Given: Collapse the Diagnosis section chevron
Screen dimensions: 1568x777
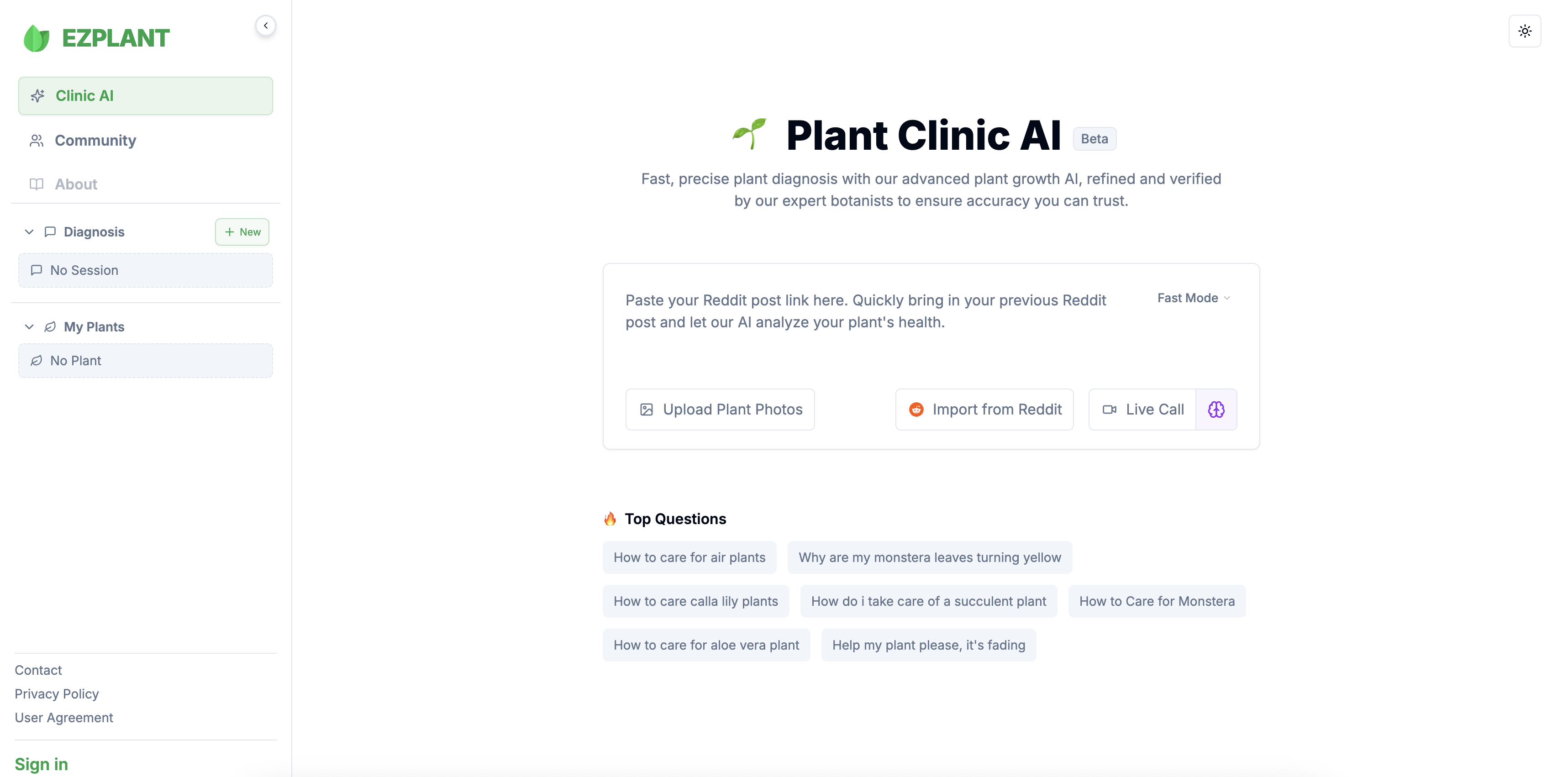Looking at the screenshot, I should coord(29,232).
